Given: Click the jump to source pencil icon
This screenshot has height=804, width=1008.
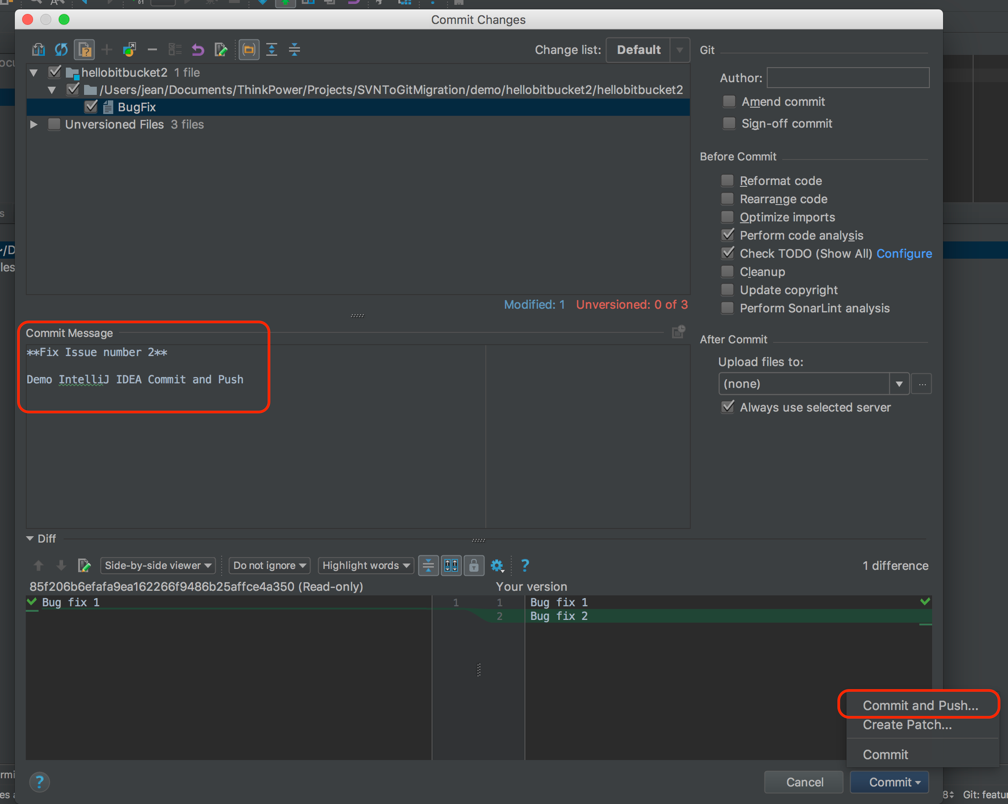Looking at the screenshot, I should [220, 49].
